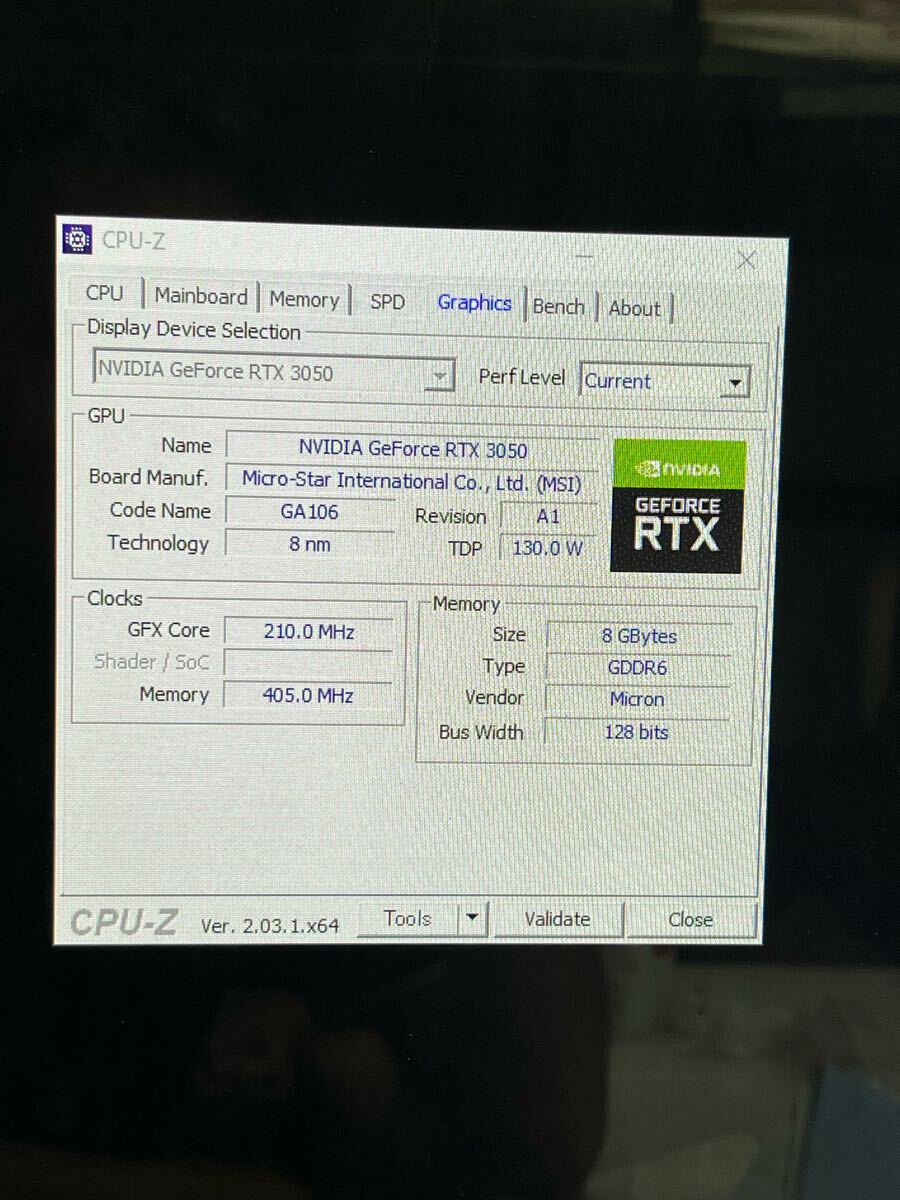Go to the Memory tab

click(303, 299)
